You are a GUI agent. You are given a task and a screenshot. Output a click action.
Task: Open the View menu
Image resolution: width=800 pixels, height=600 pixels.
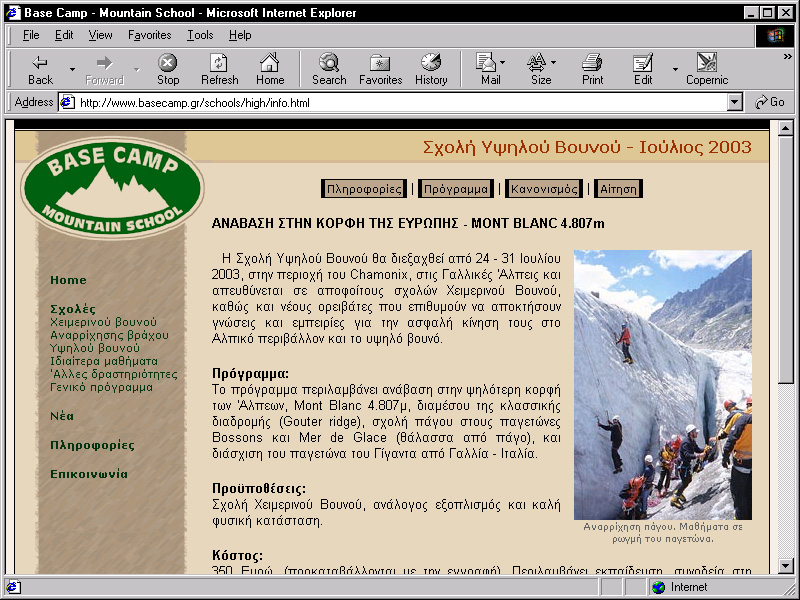pos(100,35)
